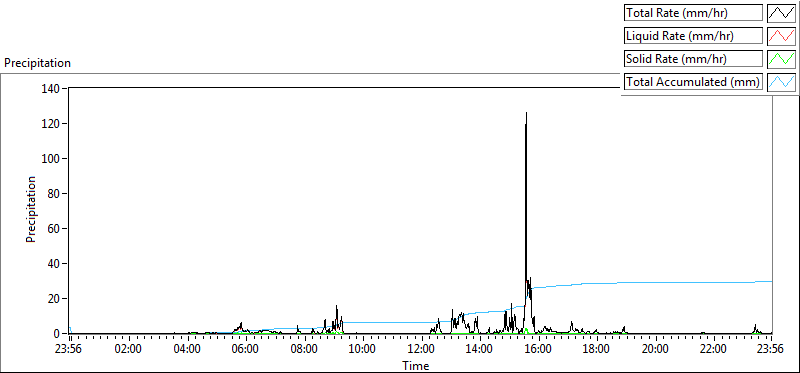Click the 10:00 time axis label
Viewport: 800px width, 373px height.
362,349
